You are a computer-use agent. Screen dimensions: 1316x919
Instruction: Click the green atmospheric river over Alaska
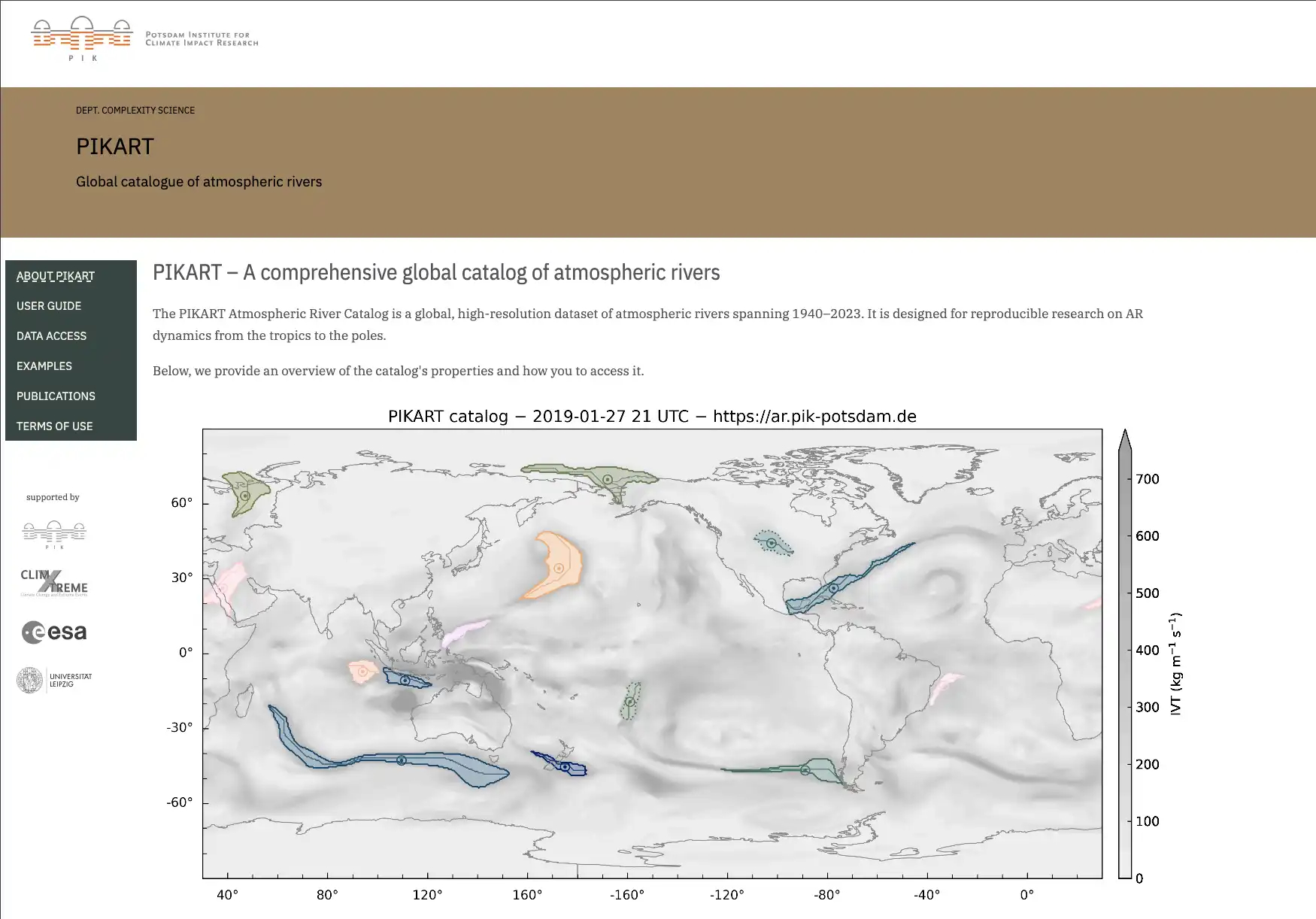click(x=606, y=478)
